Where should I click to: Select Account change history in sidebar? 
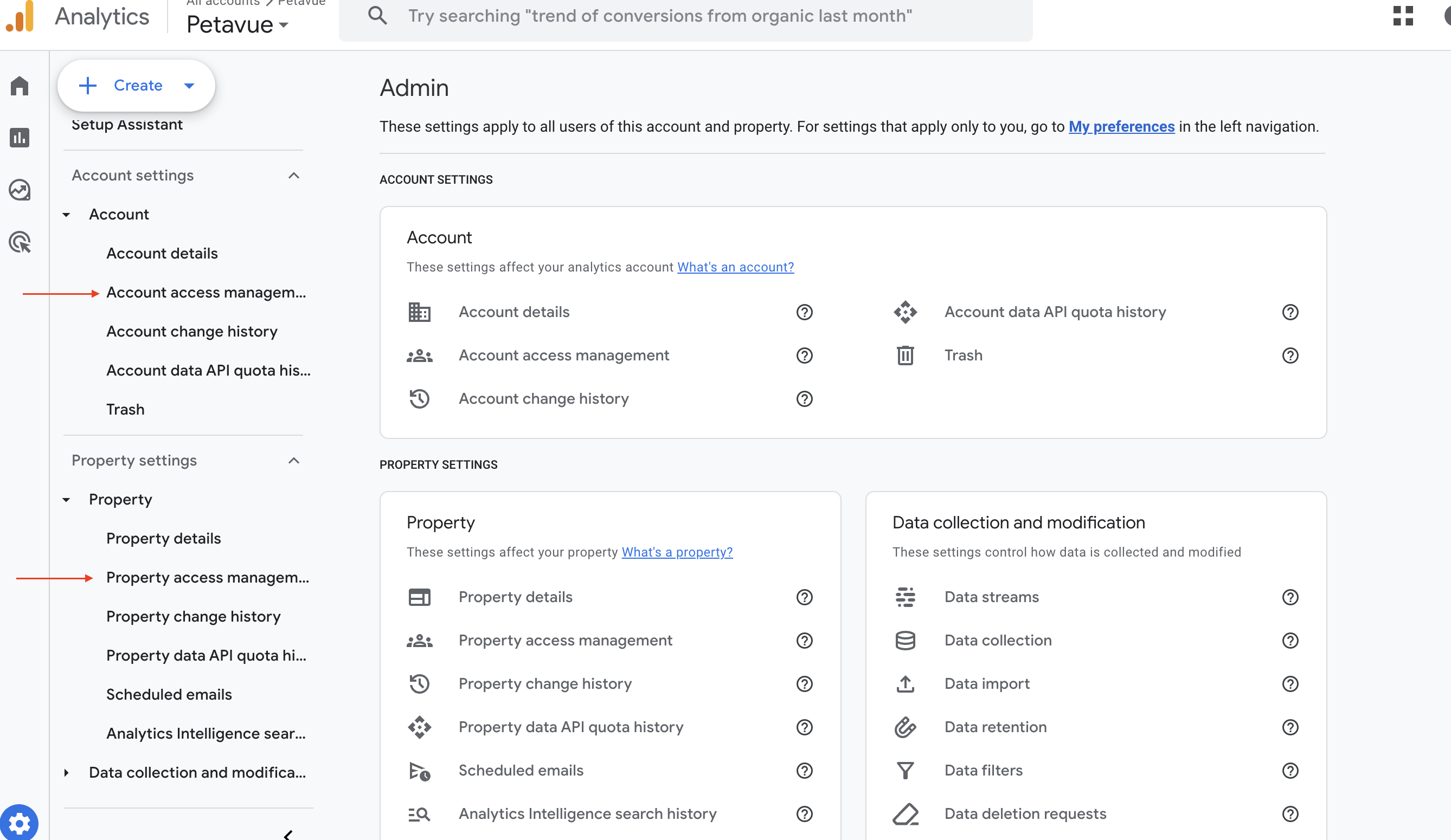[192, 332]
